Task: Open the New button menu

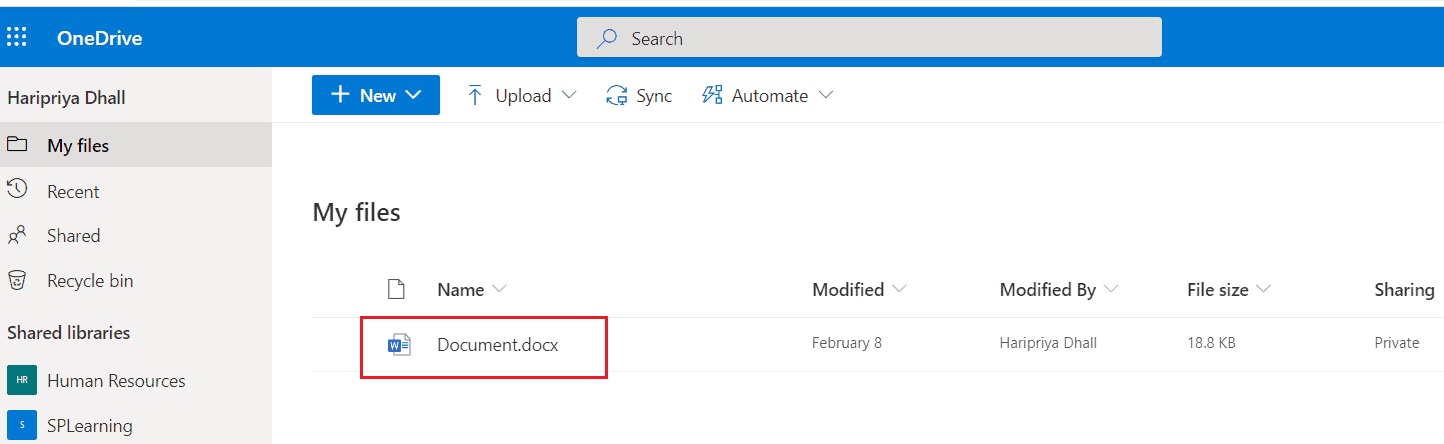Action: (376, 95)
